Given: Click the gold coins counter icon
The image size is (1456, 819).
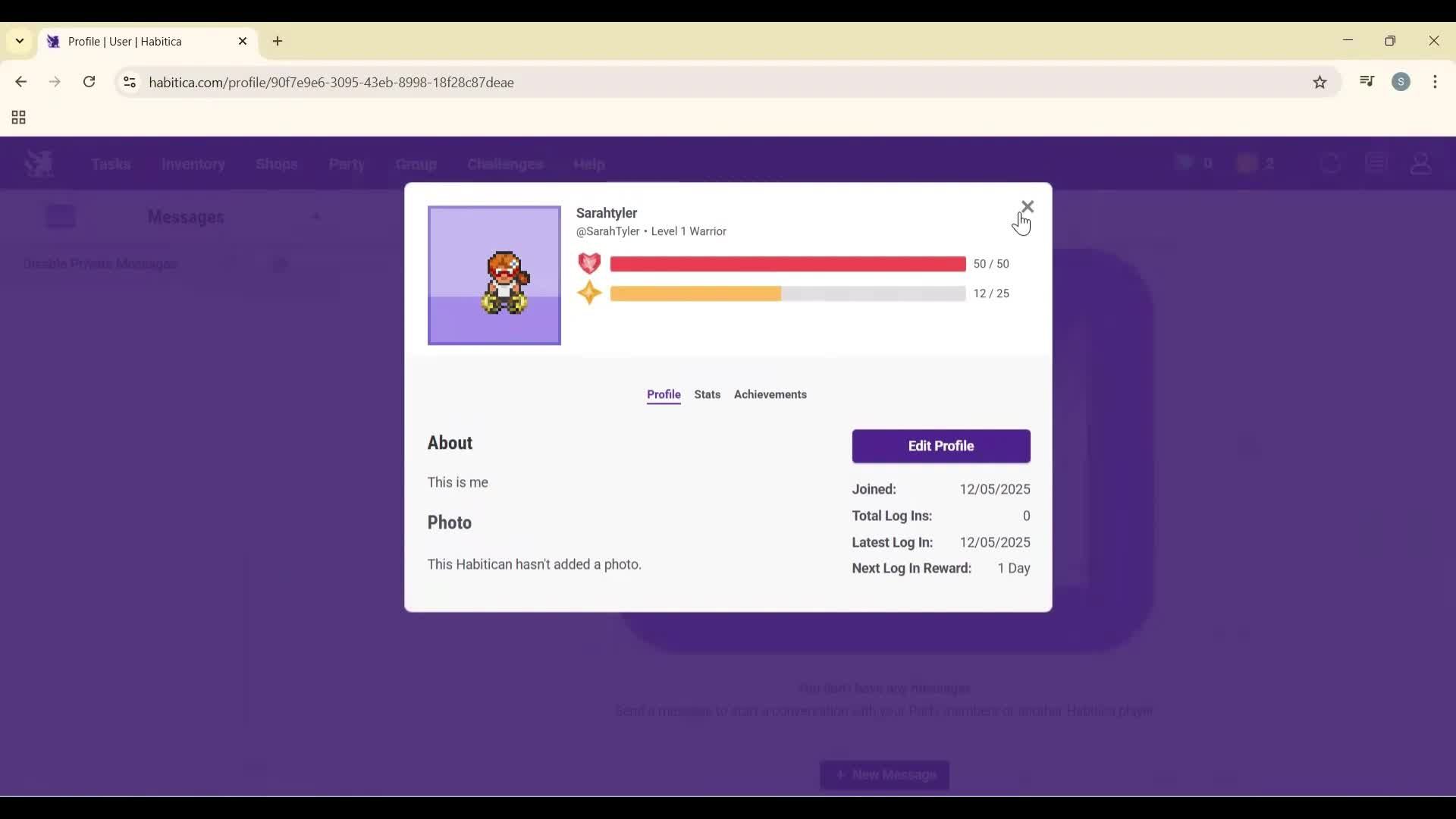Looking at the screenshot, I should click(x=1246, y=163).
